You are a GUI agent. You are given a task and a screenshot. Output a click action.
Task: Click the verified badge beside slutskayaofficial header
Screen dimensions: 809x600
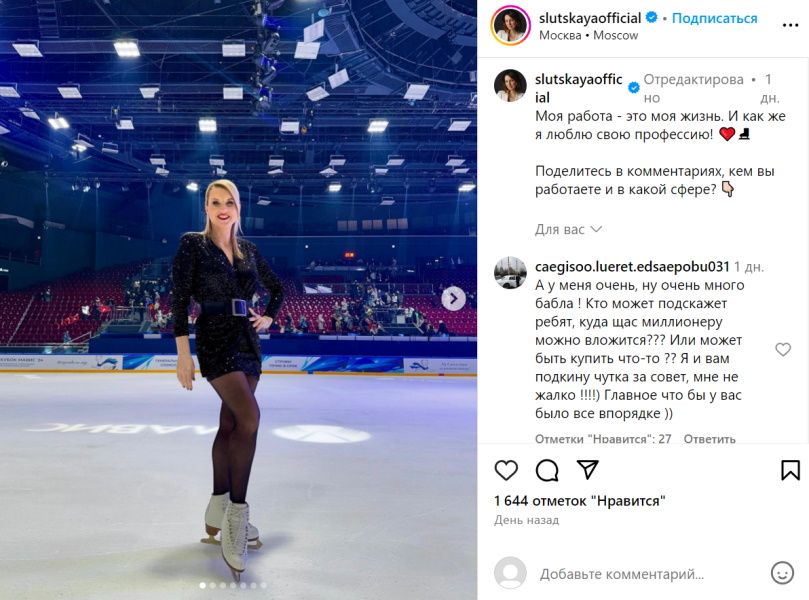point(652,18)
